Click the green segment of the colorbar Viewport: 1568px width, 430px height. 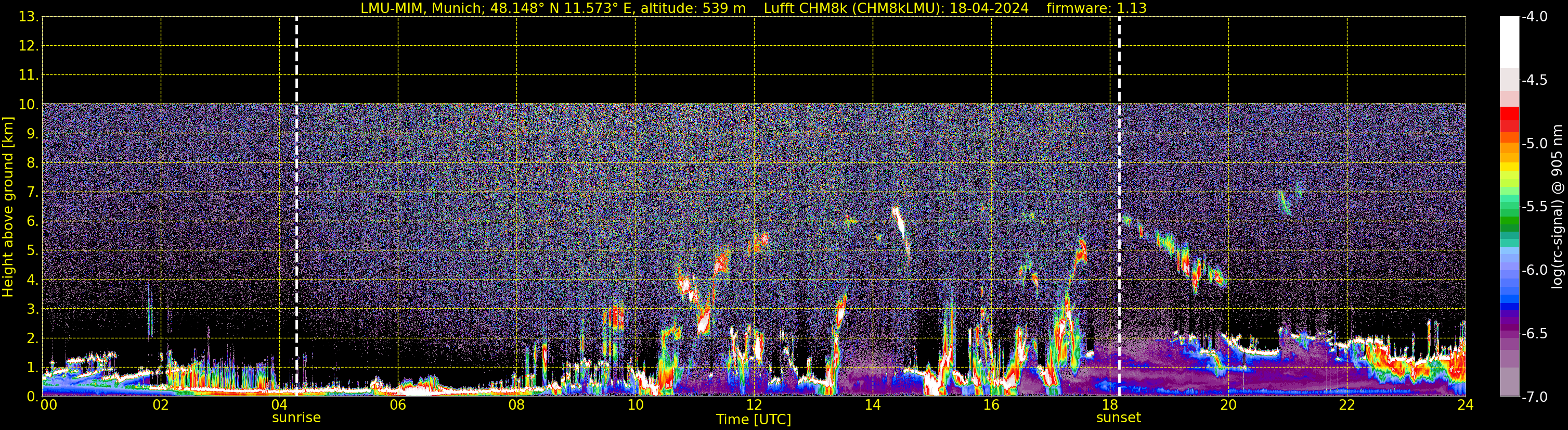(x=1510, y=221)
